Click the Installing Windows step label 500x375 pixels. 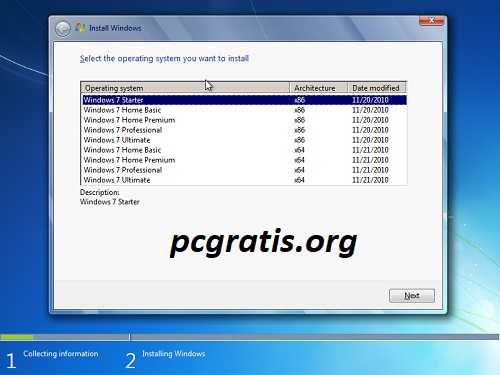pos(174,354)
